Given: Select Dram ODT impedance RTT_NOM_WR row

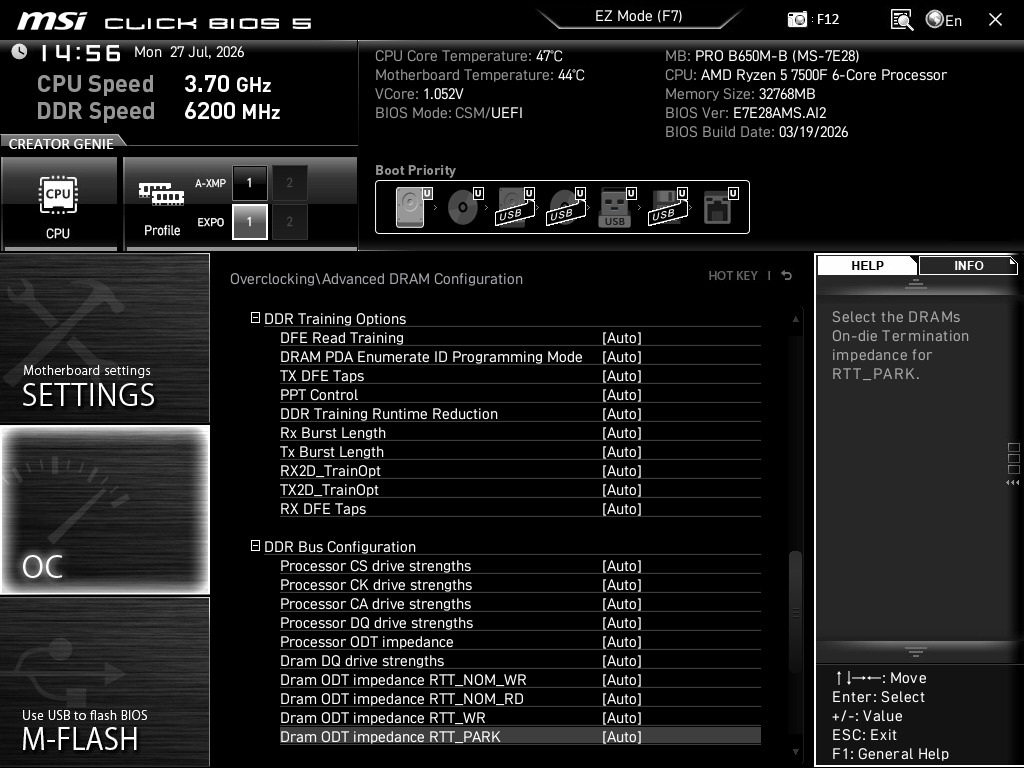Looking at the screenshot, I should click(x=520, y=679).
